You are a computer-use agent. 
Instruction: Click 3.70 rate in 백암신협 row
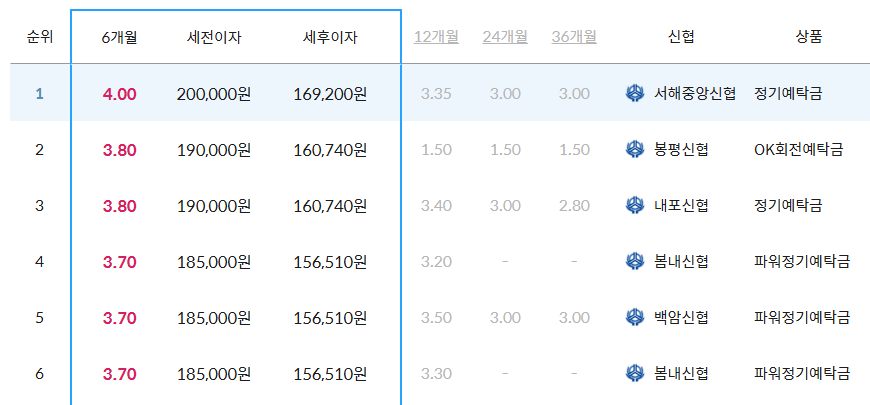(x=119, y=318)
